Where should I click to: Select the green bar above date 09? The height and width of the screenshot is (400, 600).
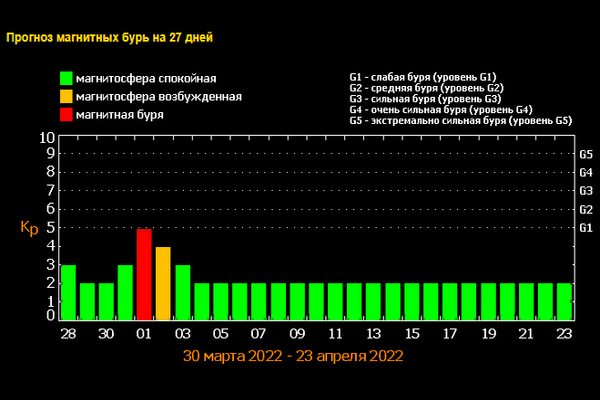[297, 302]
